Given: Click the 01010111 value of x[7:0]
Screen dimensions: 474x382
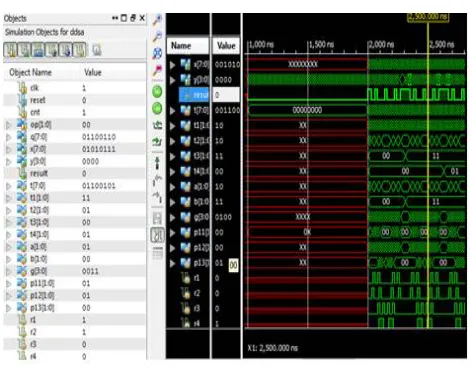Looking at the screenshot, I should tap(99, 149).
